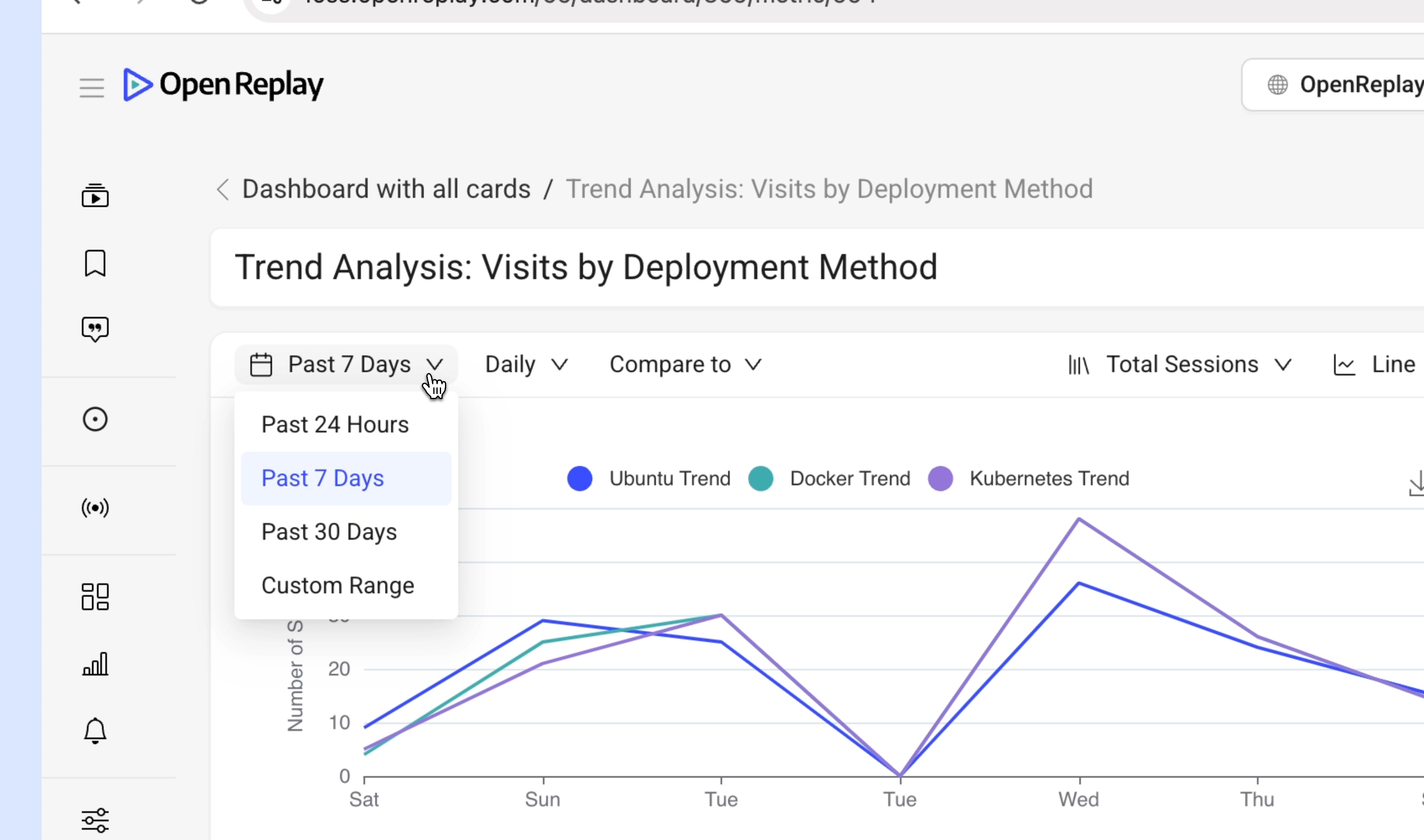This screenshot has width=1424, height=840.
Task: Open the alerts bell sidebar icon
Action: [95, 731]
